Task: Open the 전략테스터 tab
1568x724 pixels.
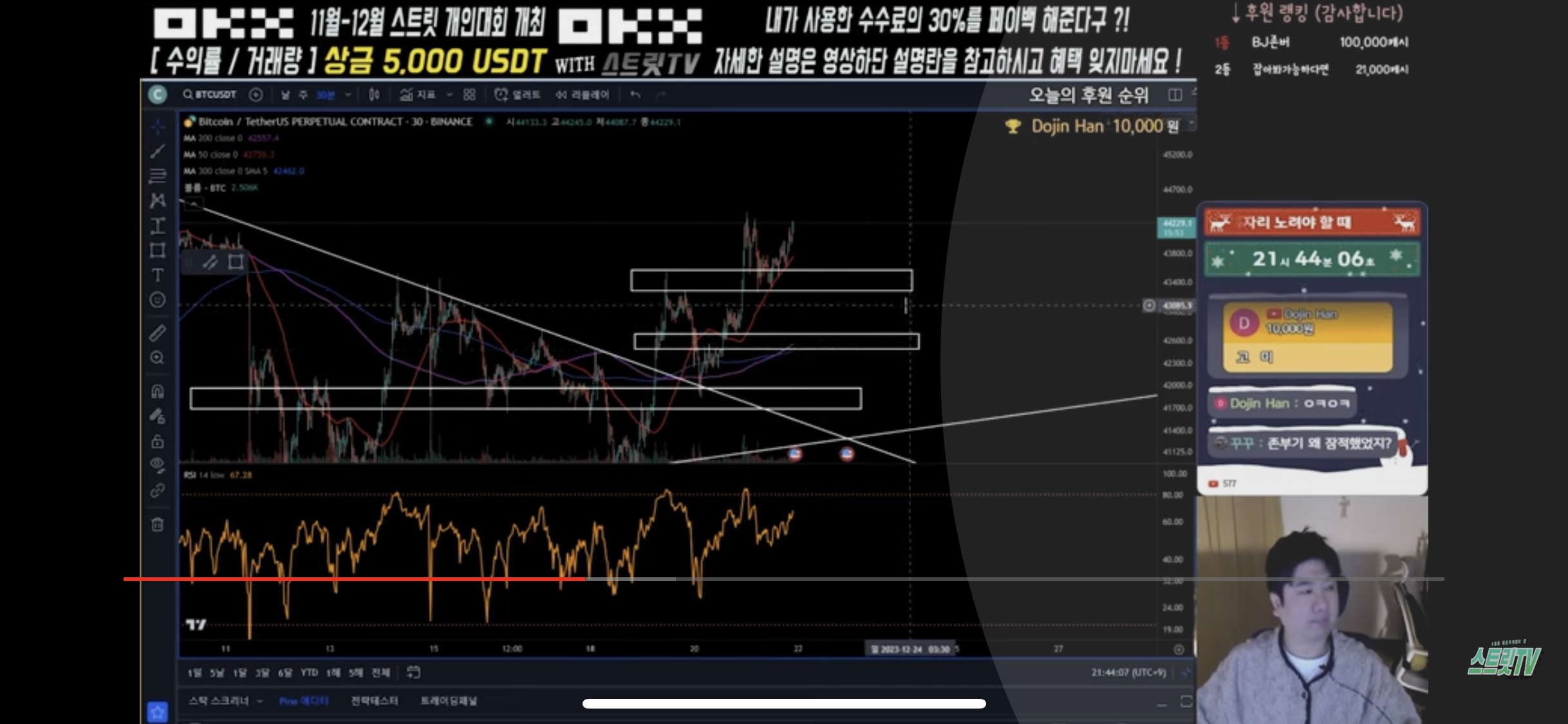Action: tap(374, 701)
